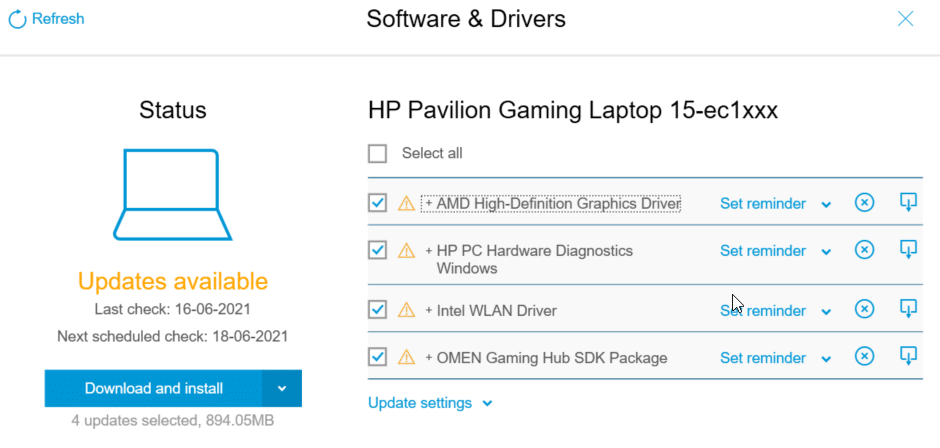Click the Software & Drivers title
Image resolution: width=940 pixels, height=448 pixels.
tap(466, 19)
